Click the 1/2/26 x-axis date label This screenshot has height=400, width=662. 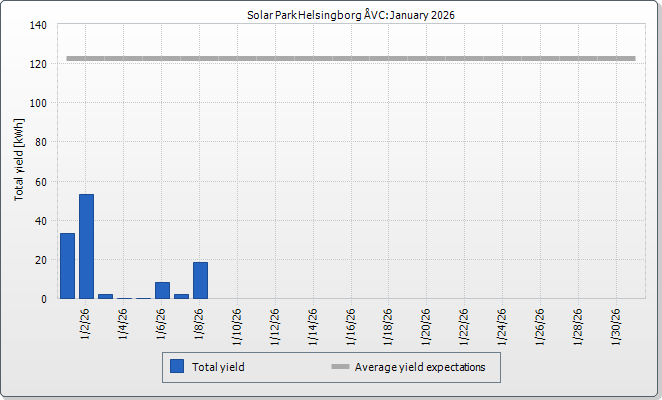click(86, 325)
